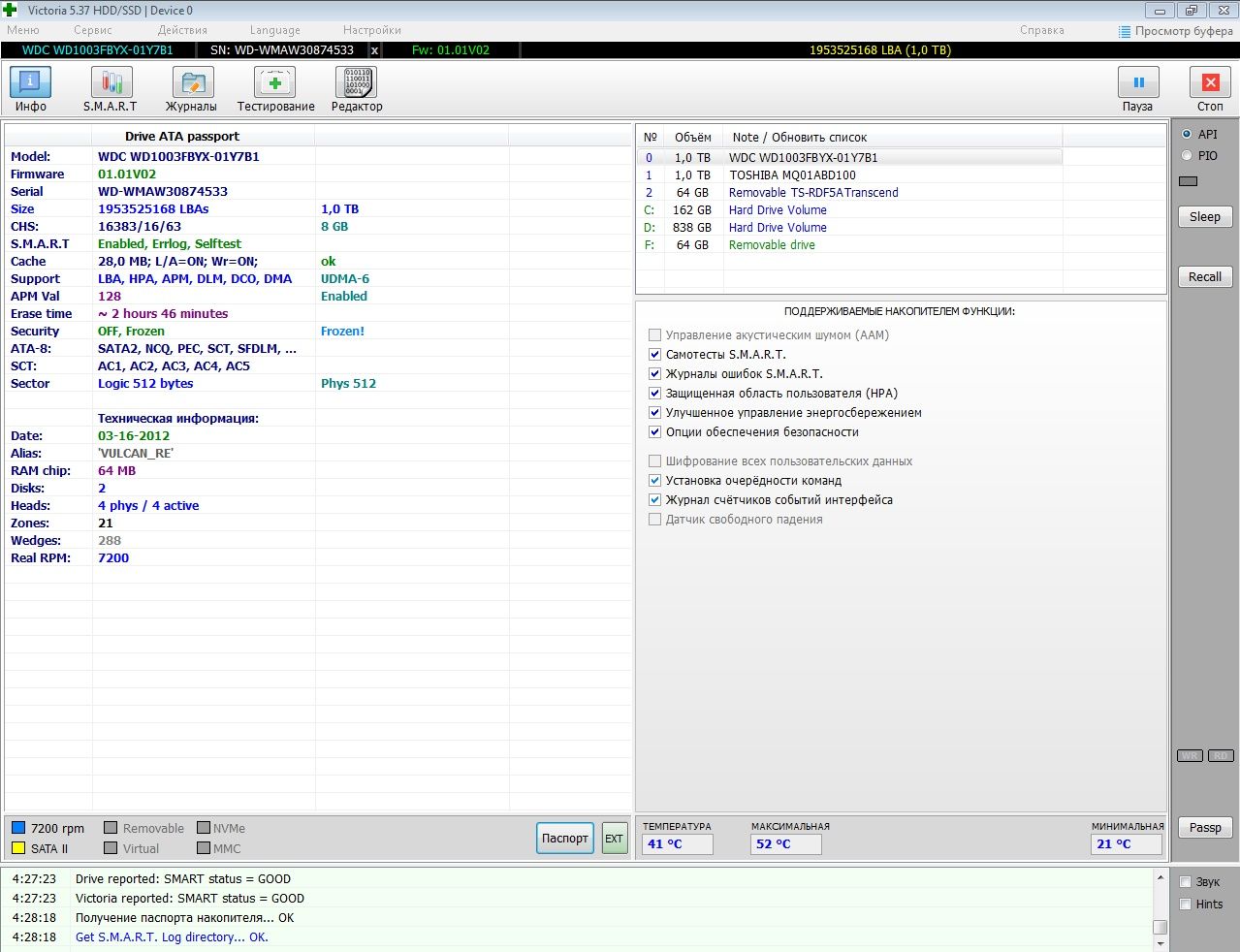The width and height of the screenshot is (1240, 952).
Task: Enable the Звук sound checkbox
Action: click(x=1185, y=882)
